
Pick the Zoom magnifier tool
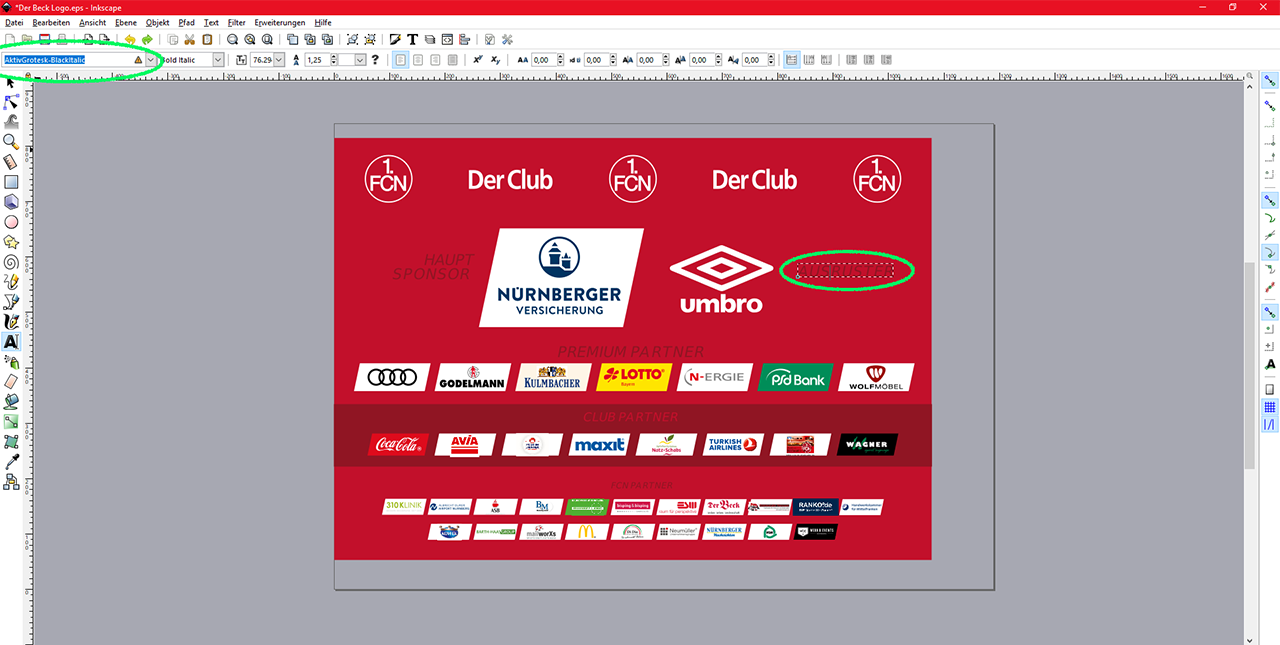point(11,142)
